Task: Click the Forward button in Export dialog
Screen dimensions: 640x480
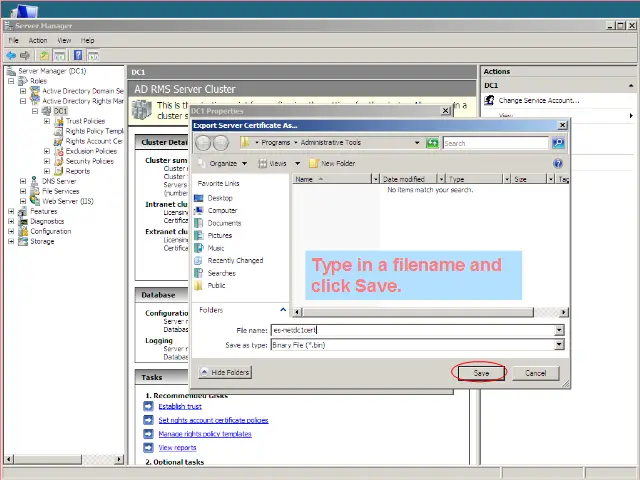Action: click(221, 143)
